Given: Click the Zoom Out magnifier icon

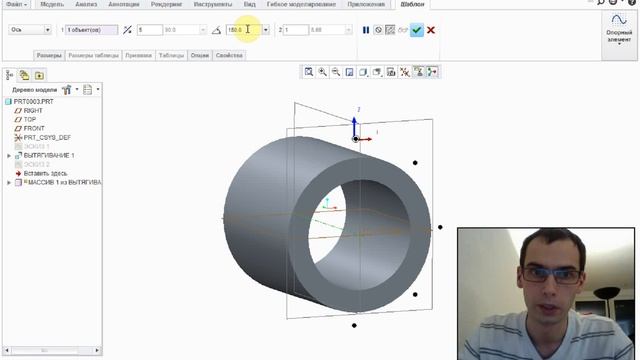Looking at the screenshot, I should [x=336, y=72].
